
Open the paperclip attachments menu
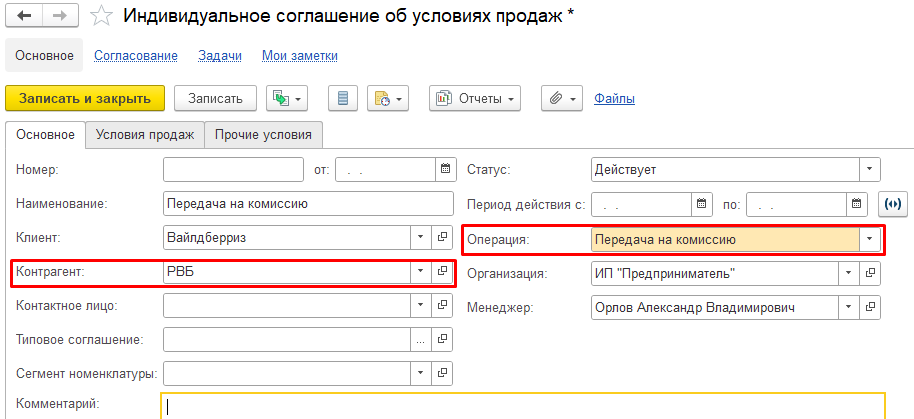tap(562, 98)
